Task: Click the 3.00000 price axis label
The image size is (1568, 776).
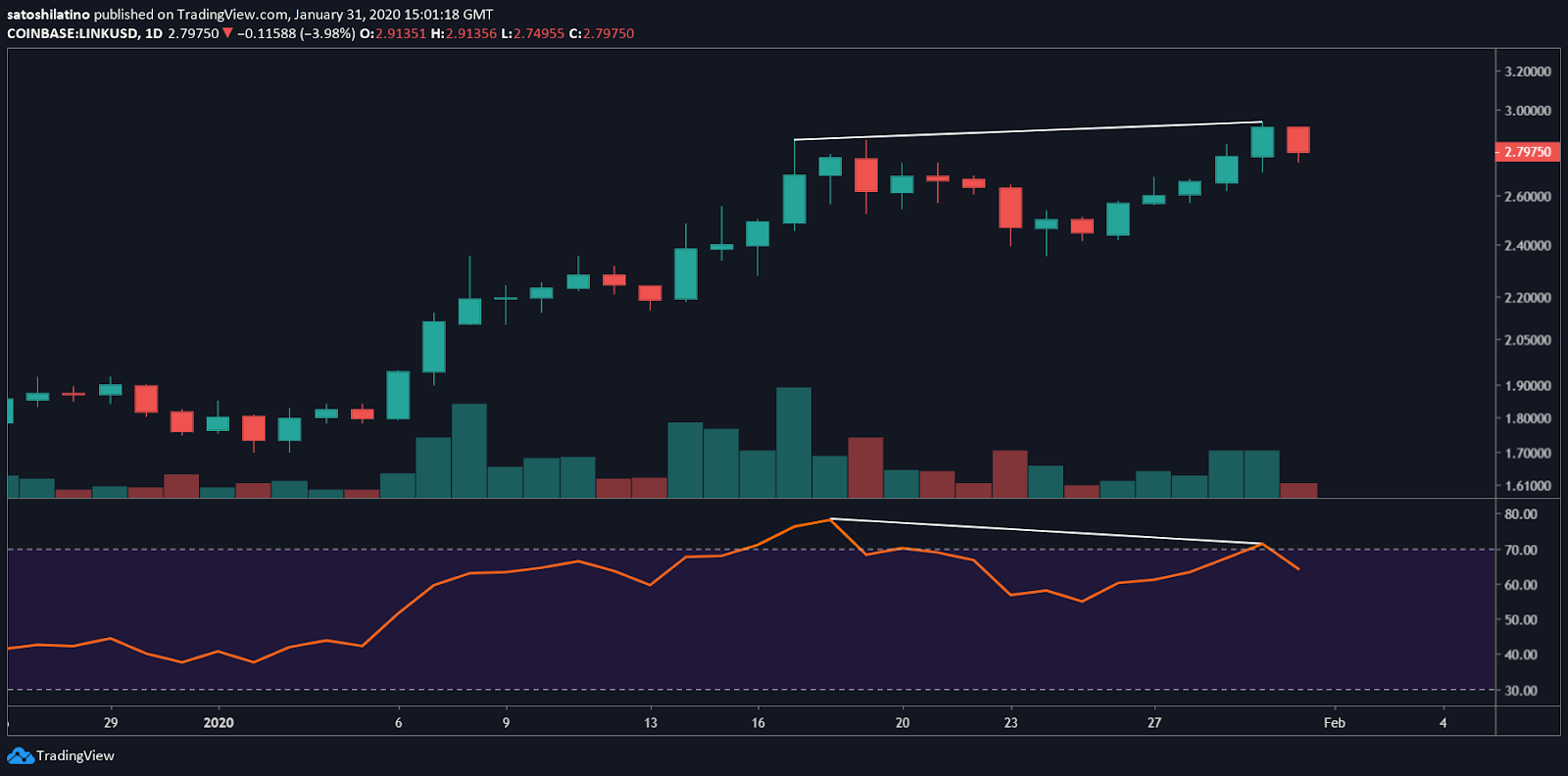Action: 1528,111
